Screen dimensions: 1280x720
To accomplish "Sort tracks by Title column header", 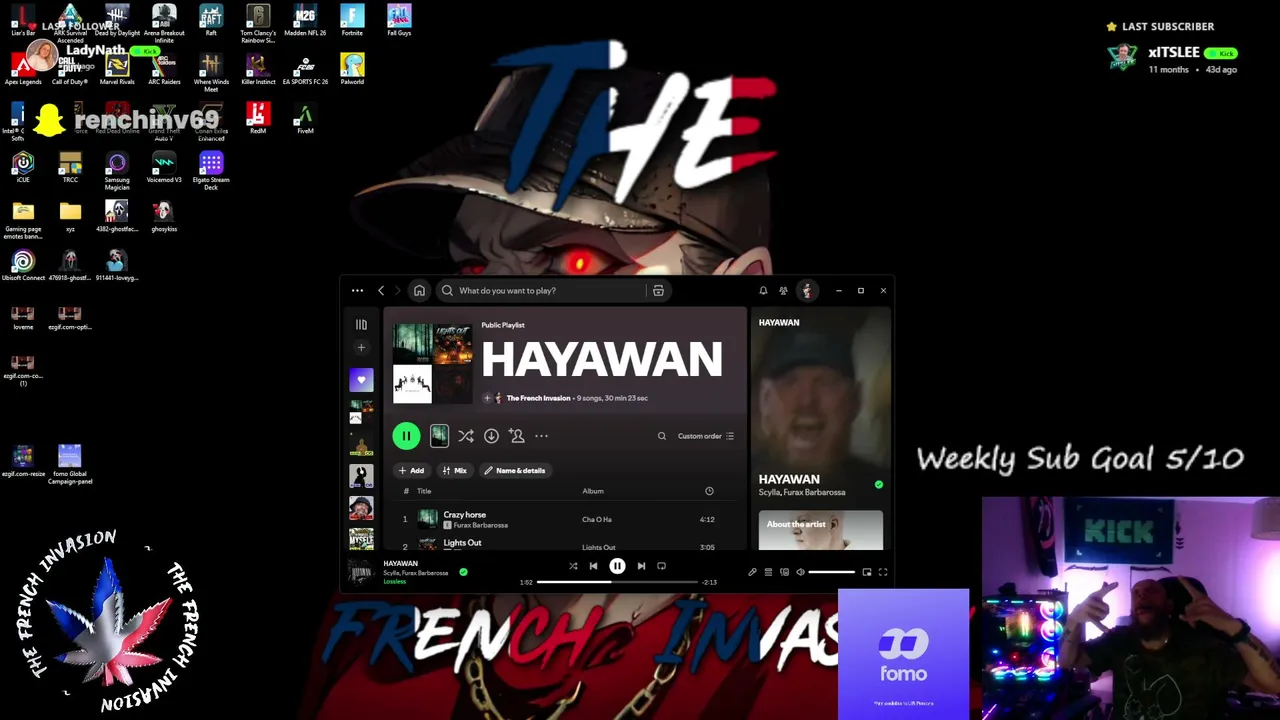I will pos(424,491).
